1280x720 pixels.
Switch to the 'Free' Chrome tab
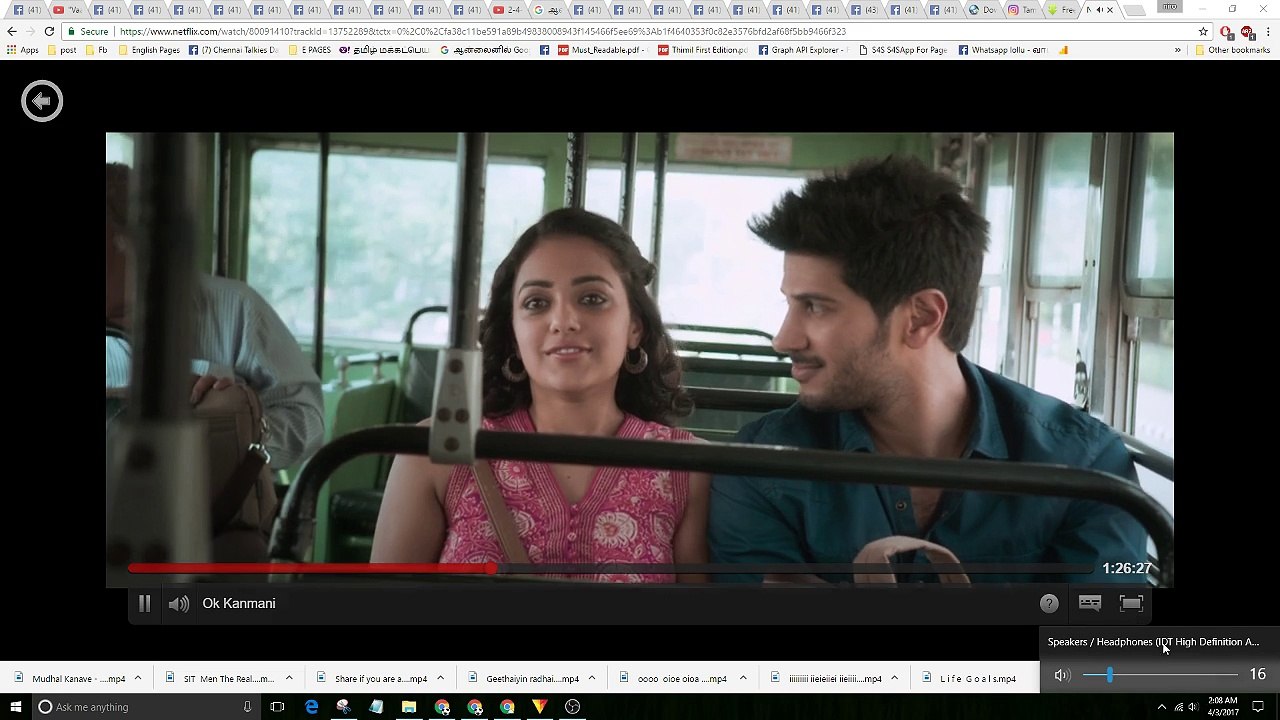coord(1063,10)
